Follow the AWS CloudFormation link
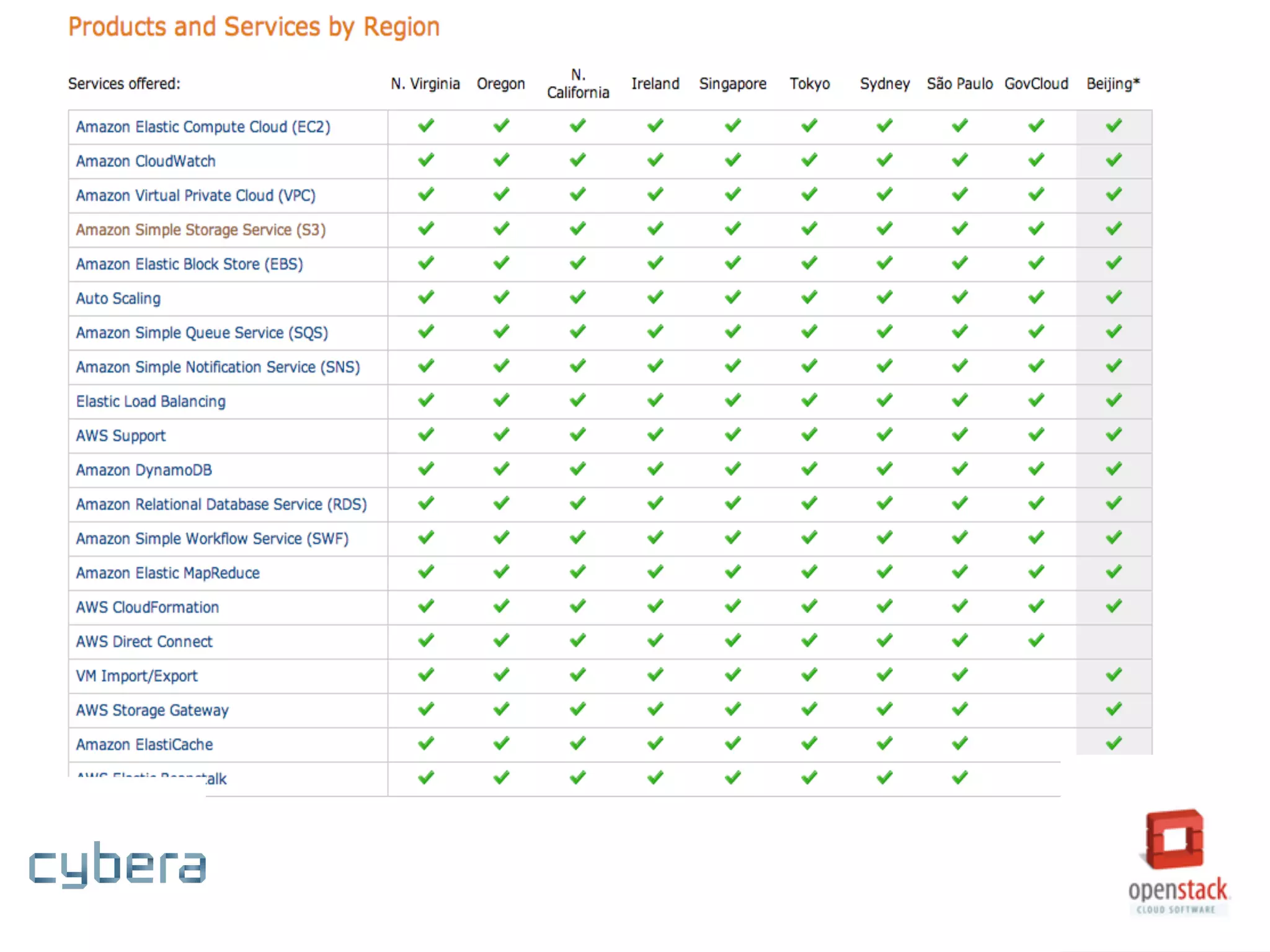Image resolution: width=1270 pixels, height=952 pixels. point(148,607)
